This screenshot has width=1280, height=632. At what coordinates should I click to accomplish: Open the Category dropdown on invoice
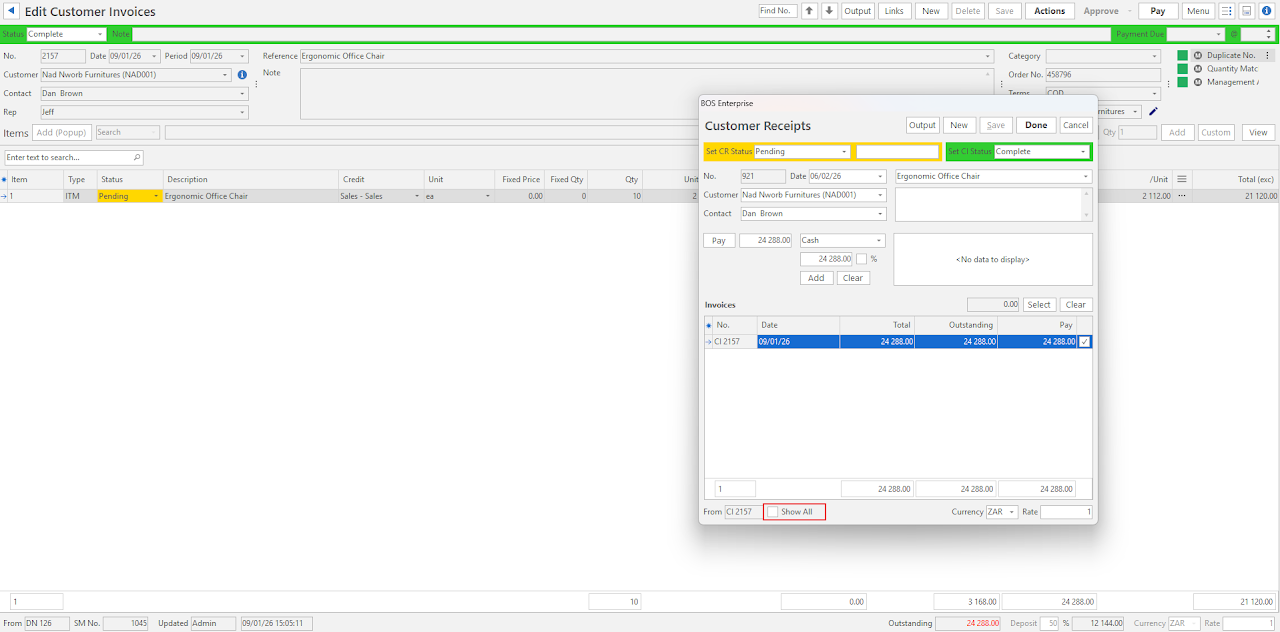pyautogui.click(x=1155, y=57)
